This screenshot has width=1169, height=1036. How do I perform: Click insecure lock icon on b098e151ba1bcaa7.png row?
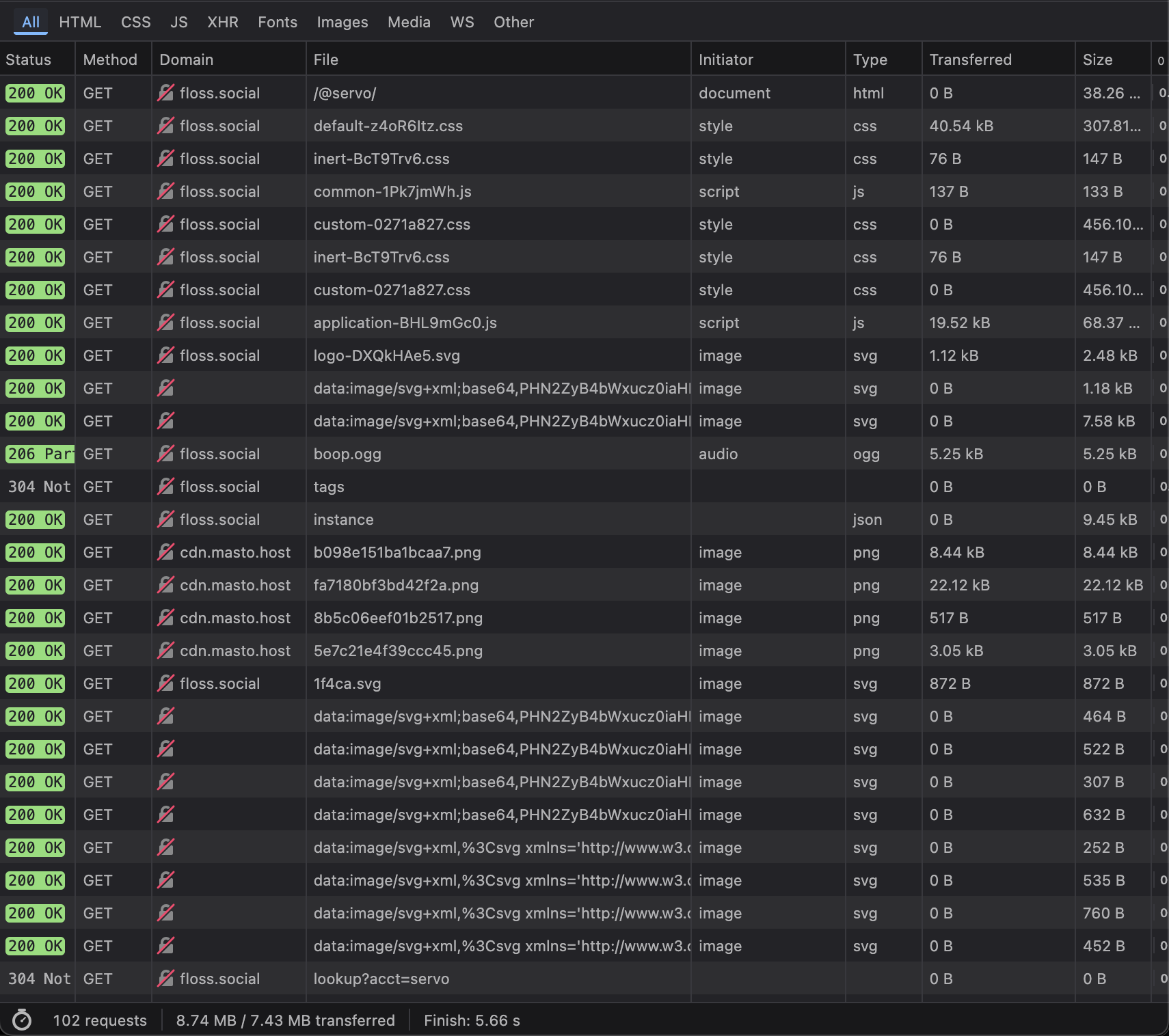pyautogui.click(x=165, y=552)
